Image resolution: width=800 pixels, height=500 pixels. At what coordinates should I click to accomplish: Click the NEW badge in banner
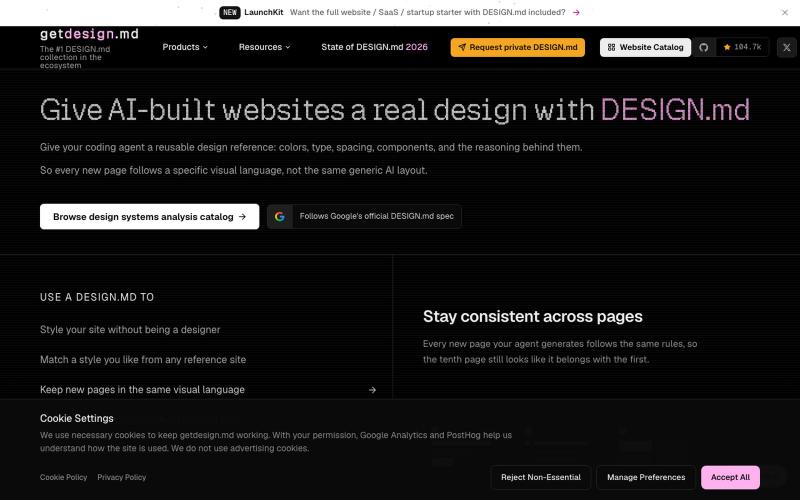(230, 12)
